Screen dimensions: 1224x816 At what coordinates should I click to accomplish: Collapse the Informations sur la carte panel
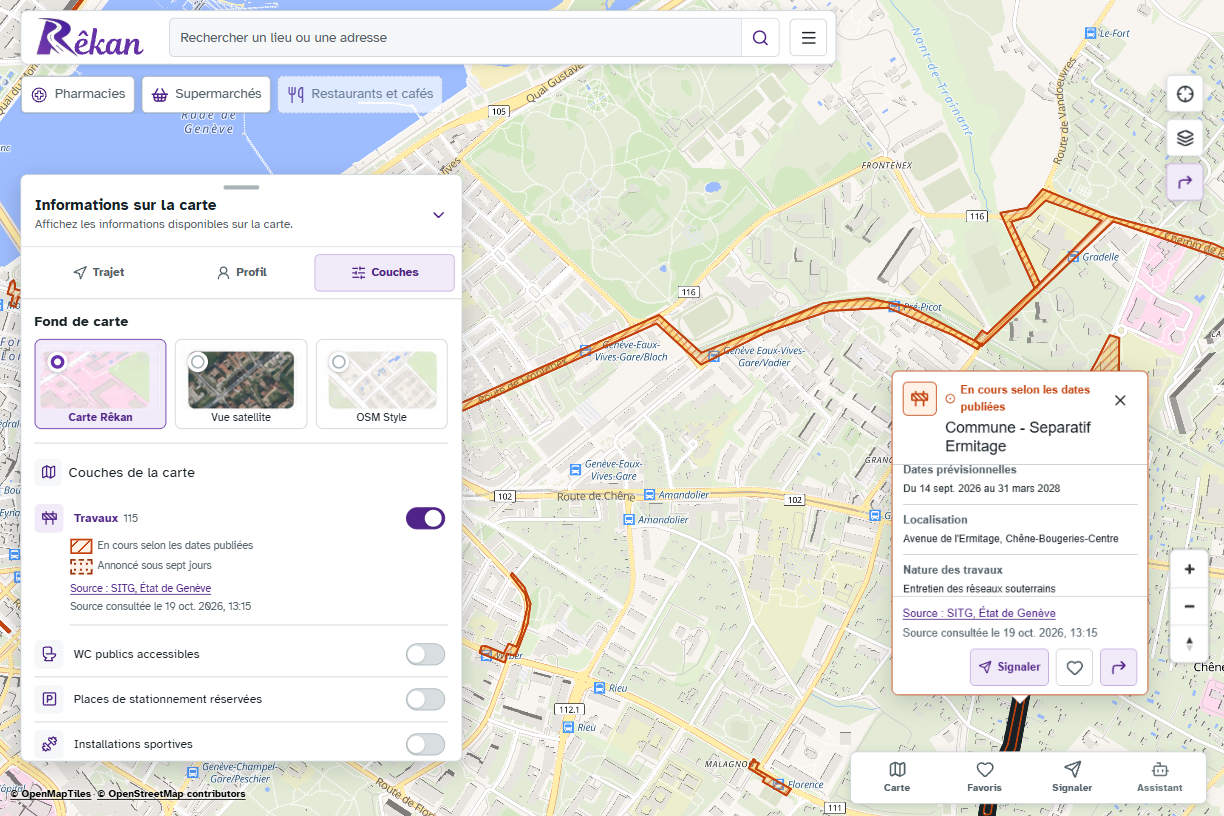(x=438, y=215)
